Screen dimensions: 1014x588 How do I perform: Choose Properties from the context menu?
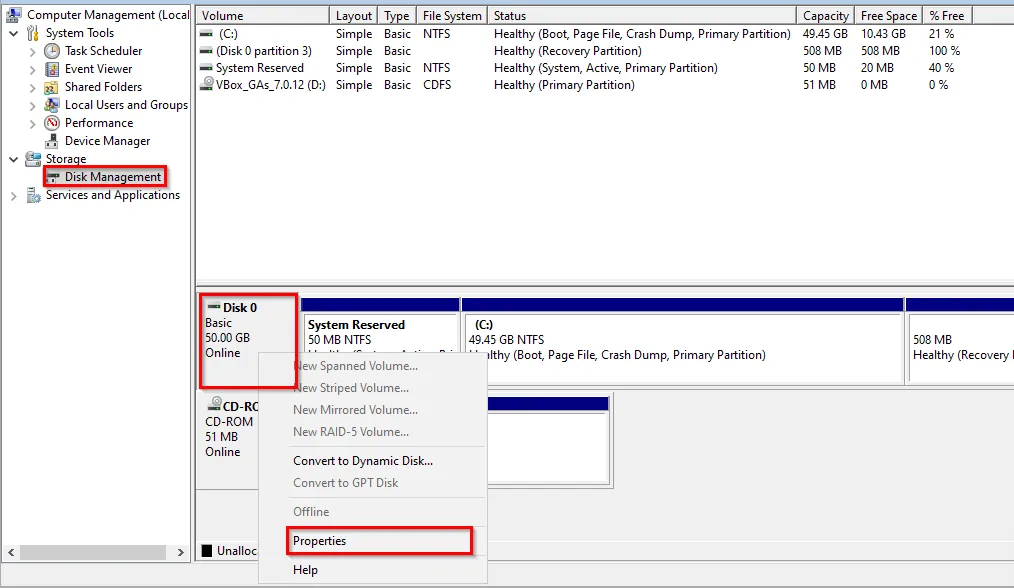(x=319, y=541)
